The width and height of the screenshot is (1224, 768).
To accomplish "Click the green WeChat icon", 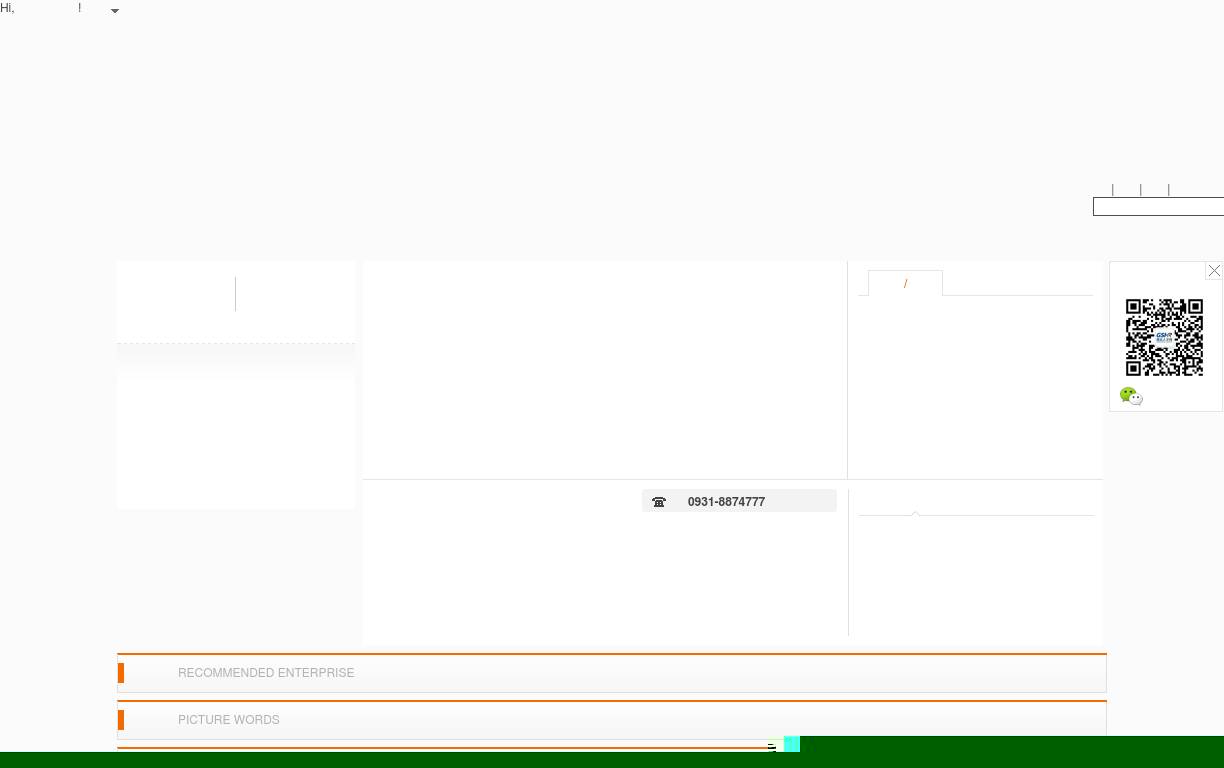I will tap(1131, 396).
